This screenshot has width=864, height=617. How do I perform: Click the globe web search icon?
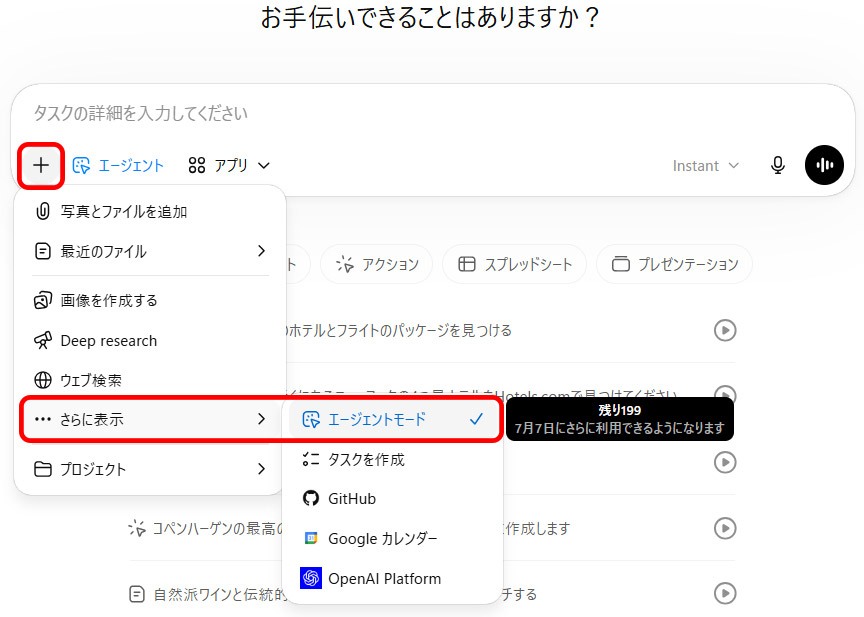coord(43,380)
